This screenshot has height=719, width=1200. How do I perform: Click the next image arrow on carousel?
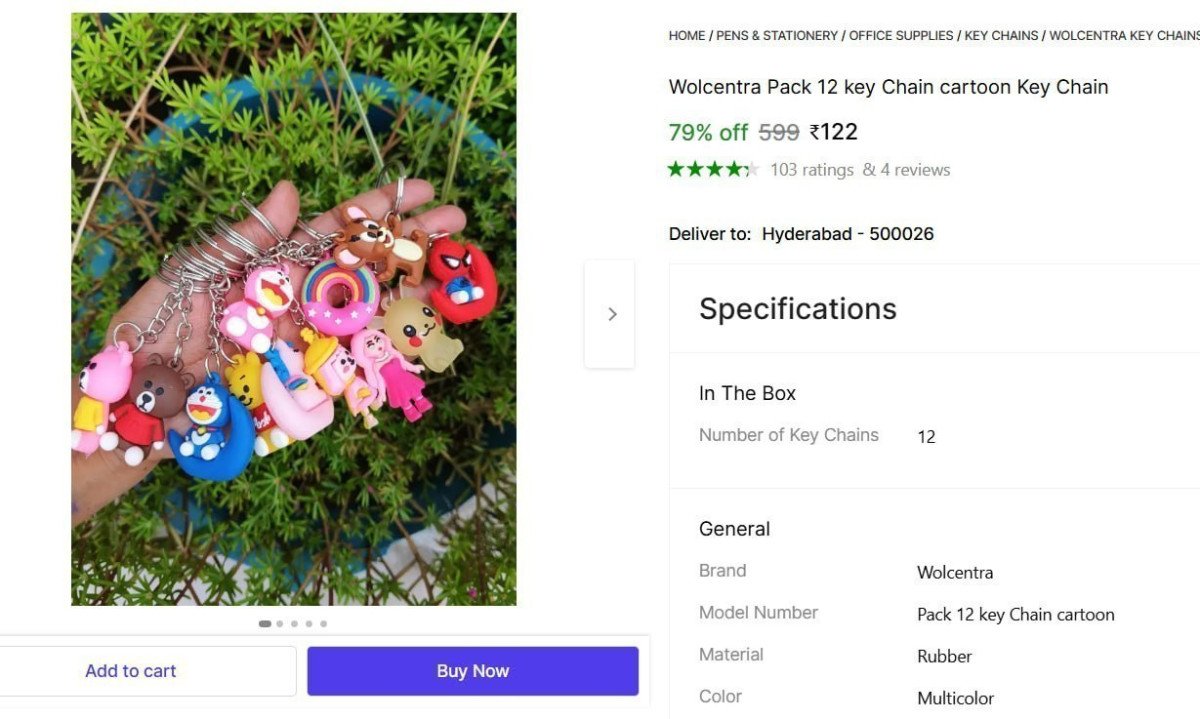pos(611,313)
